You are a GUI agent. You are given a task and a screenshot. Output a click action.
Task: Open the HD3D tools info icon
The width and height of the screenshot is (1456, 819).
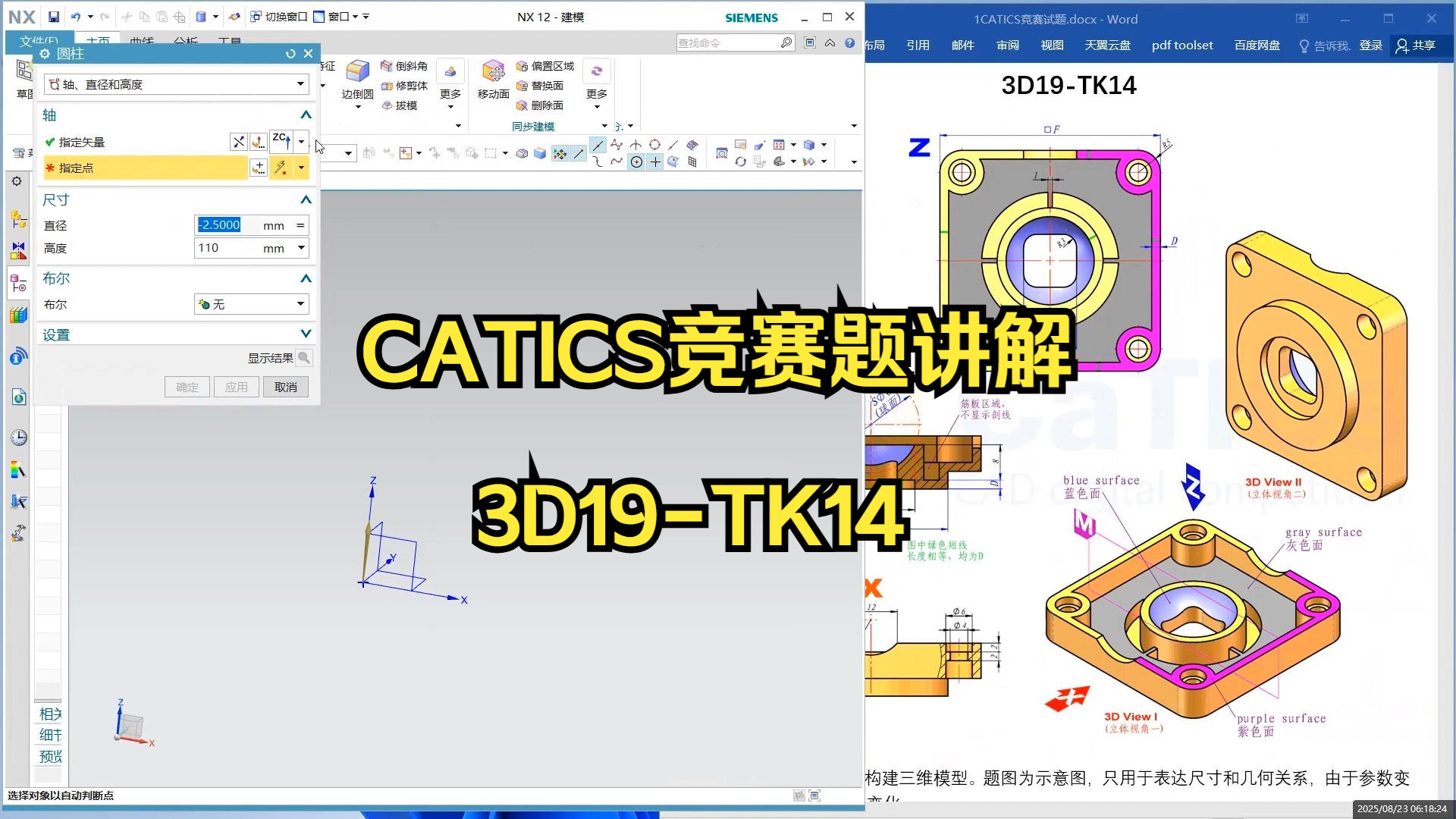(x=19, y=356)
